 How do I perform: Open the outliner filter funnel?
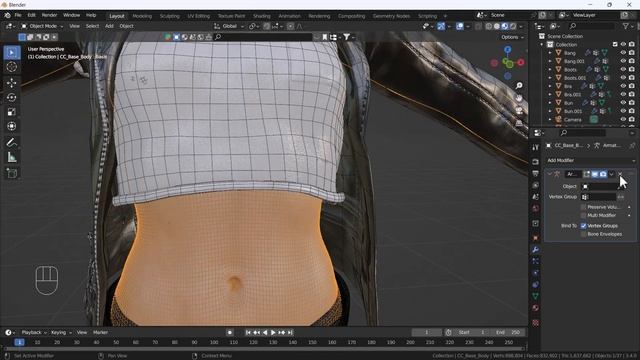pos(626,26)
